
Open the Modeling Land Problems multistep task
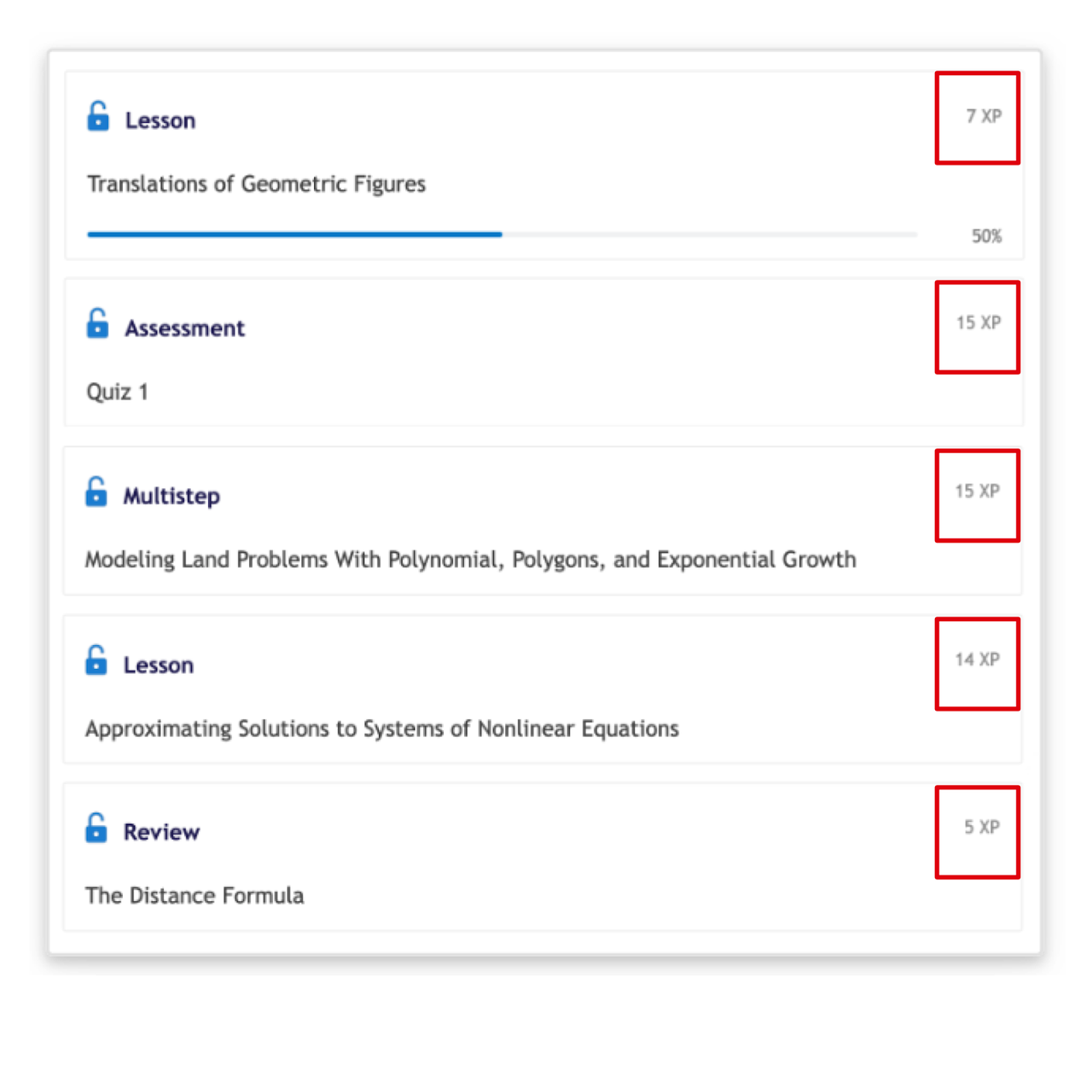click(x=470, y=561)
